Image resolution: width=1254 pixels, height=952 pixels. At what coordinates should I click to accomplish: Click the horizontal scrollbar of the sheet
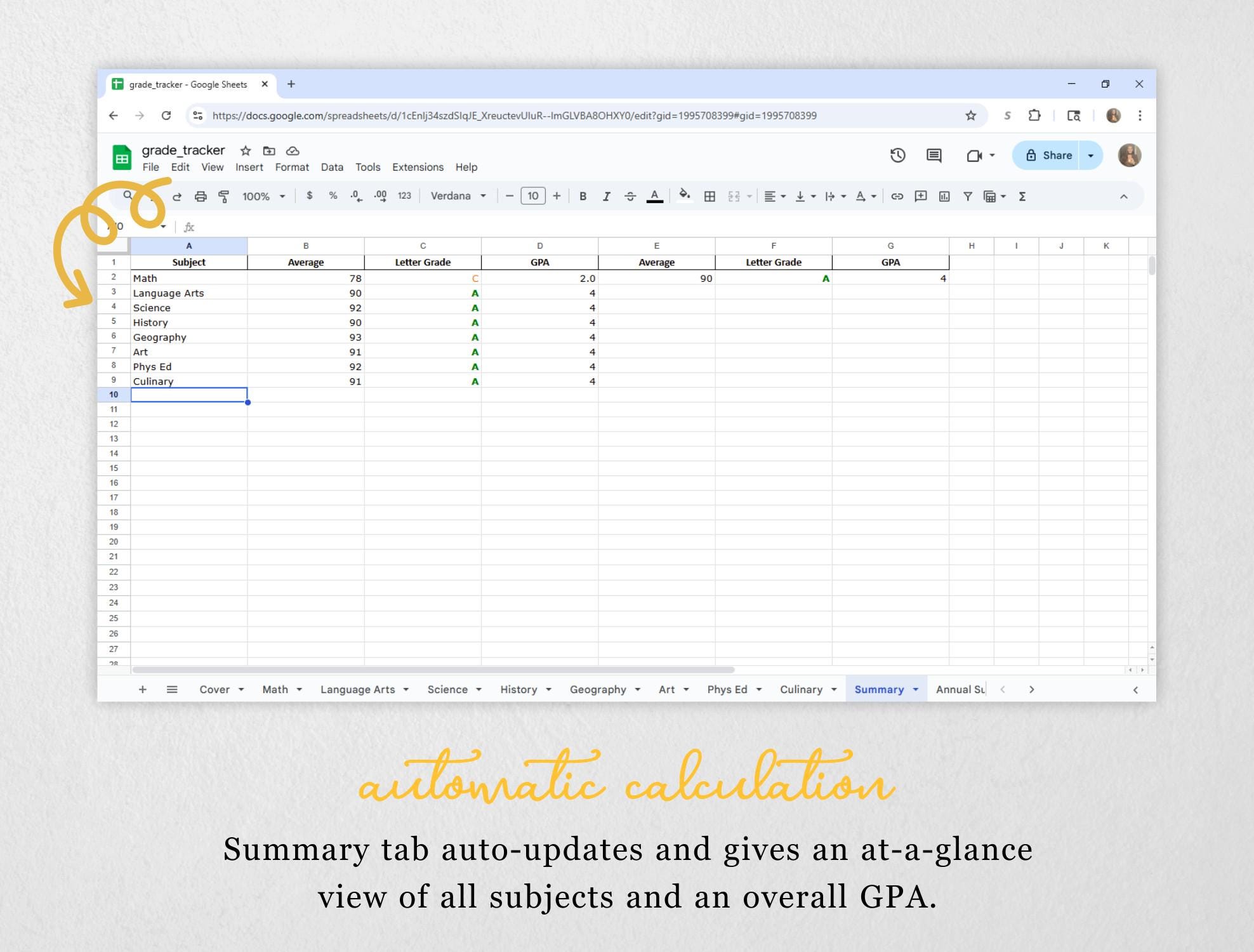click(433, 670)
